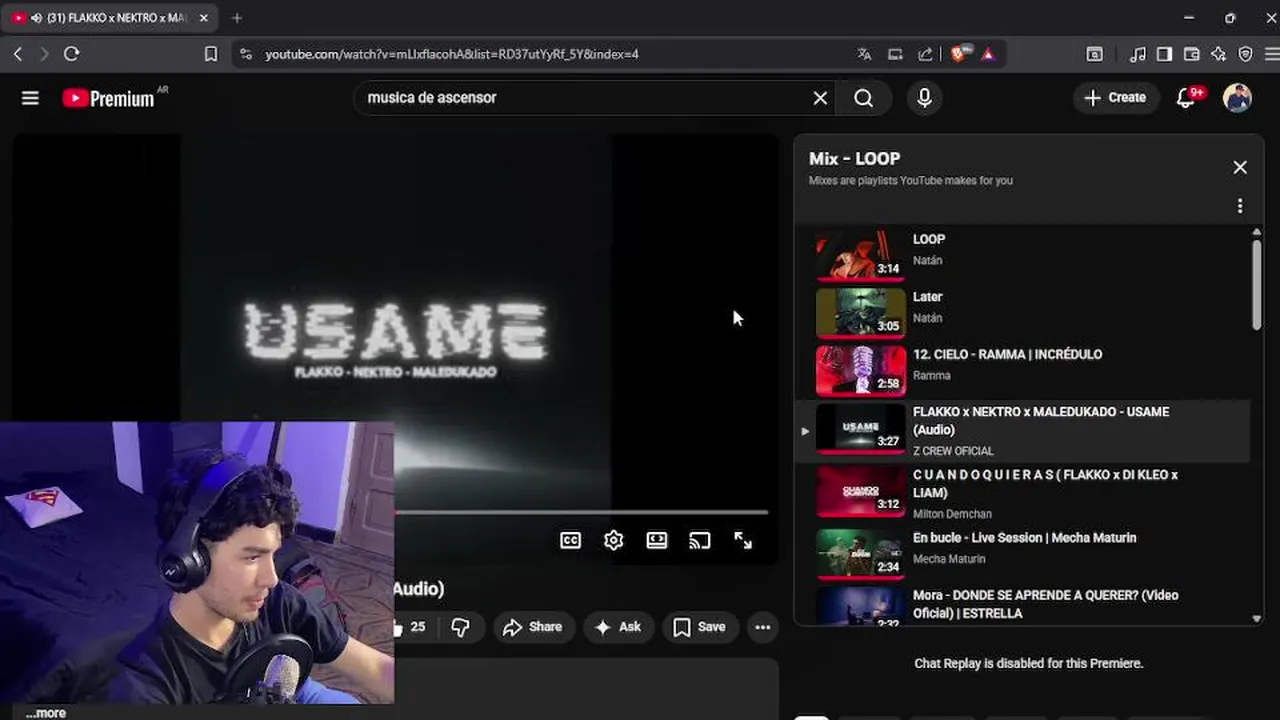Open the Z CREW OFICIAL channel name
This screenshot has width=1280, height=720.
point(953,451)
